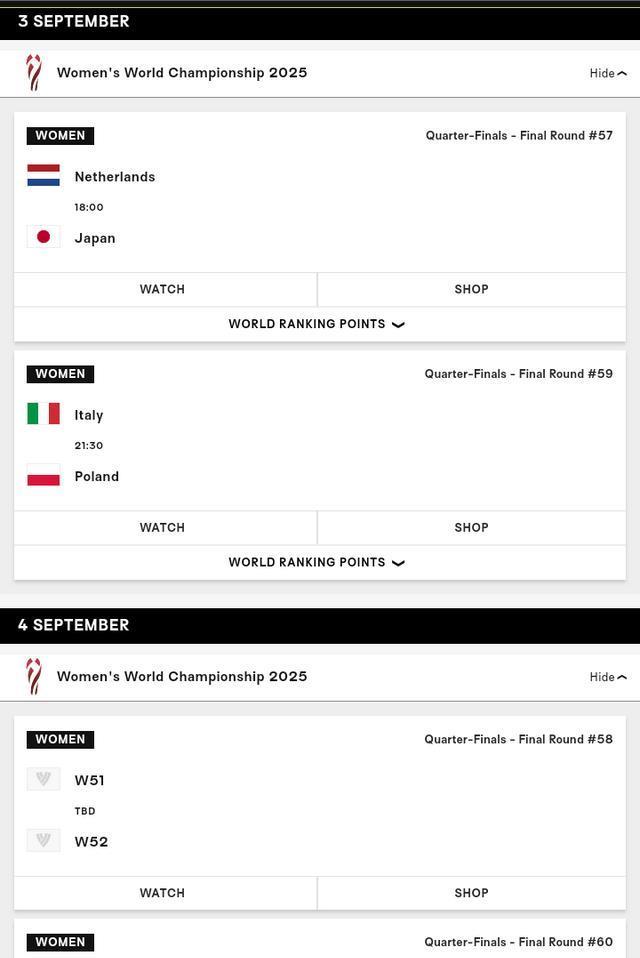Hide the 4 September championship matches
This screenshot has height=958, width=640.
[608, 677]
